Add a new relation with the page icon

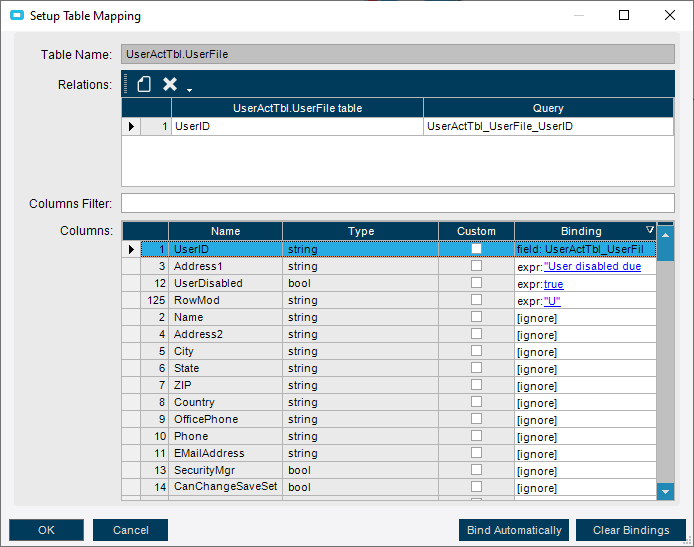144,84
